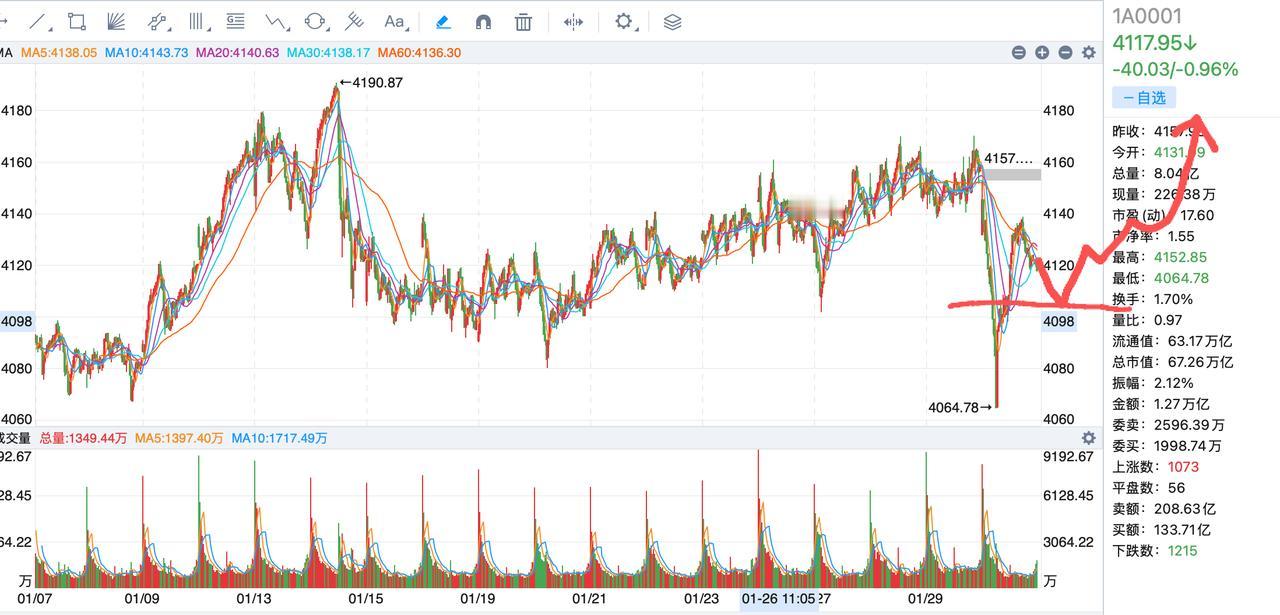Viewport: 1280px width, 615px height.
Task: Remove stock from watchlist via 自选
Action: (1144, 97)
